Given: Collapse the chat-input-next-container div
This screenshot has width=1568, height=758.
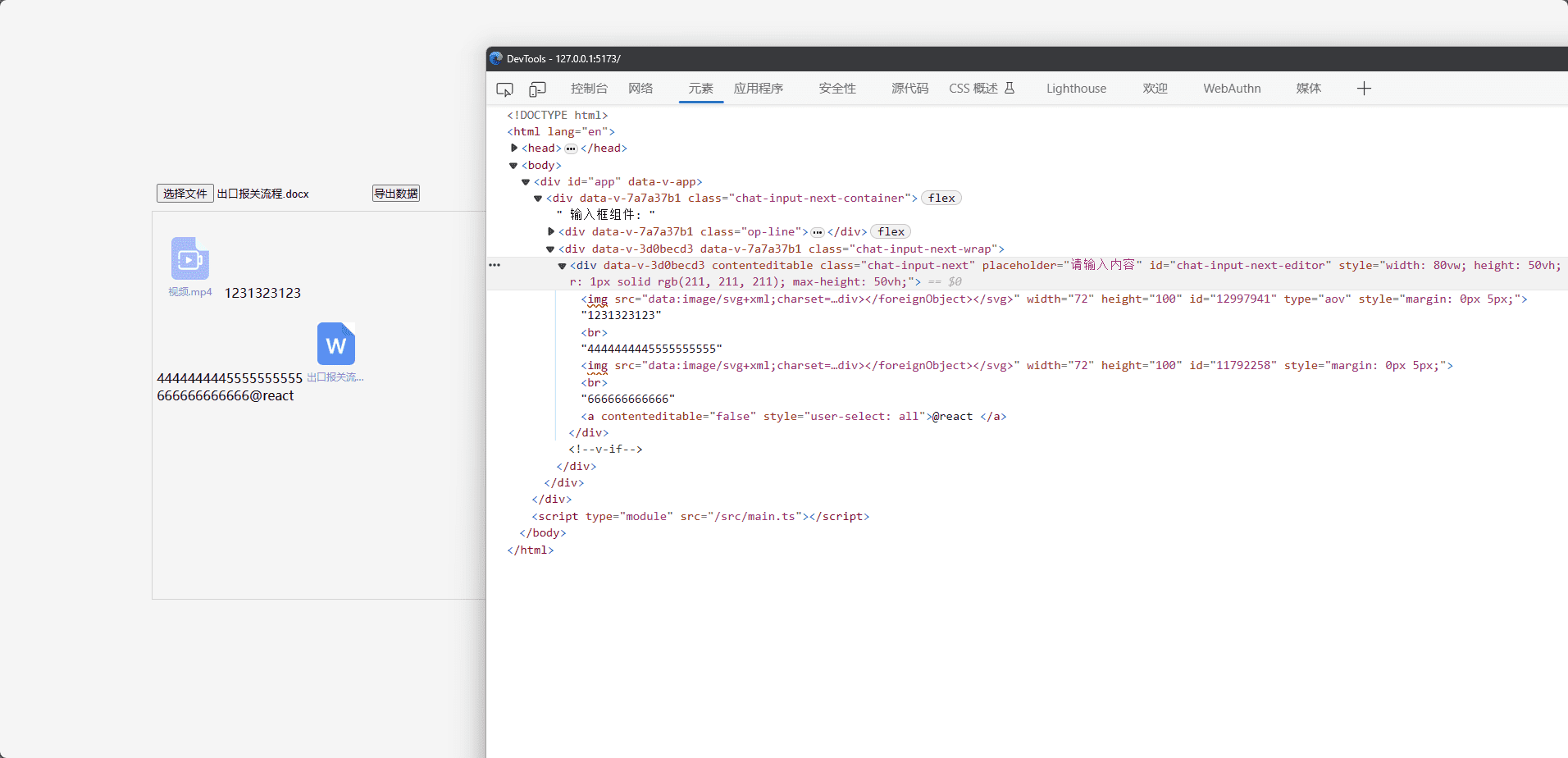Looking at the screenshot, I should point(538,199).
